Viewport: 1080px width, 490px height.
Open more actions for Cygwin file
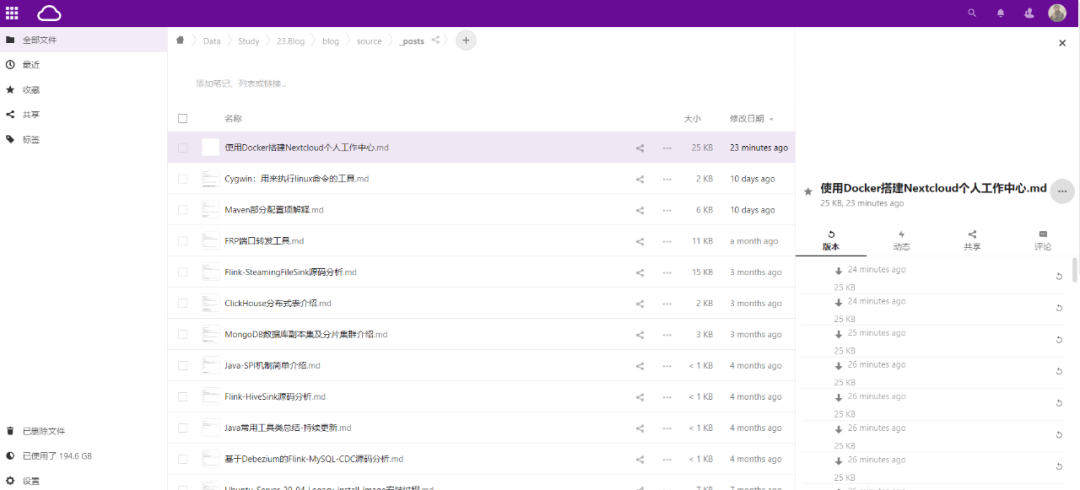coord(667,179)
